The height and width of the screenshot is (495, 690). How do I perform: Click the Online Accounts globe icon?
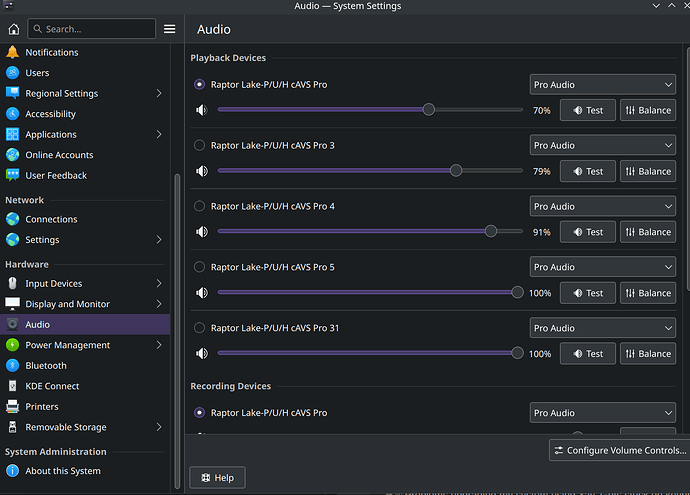[x=12, y=155]
